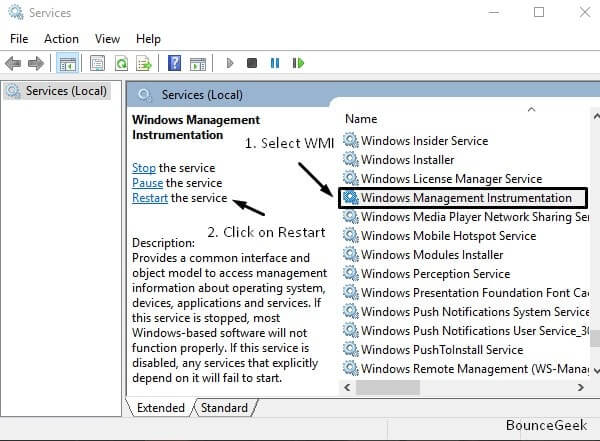The image size is (600, 441).
Task: Switch to the Extended tab
Action: tap(161, 408)
